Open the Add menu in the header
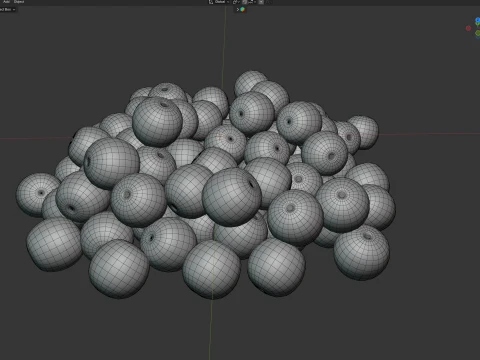Image resolution: width=480 pixels, height=360 pixels. pos(6,2)
